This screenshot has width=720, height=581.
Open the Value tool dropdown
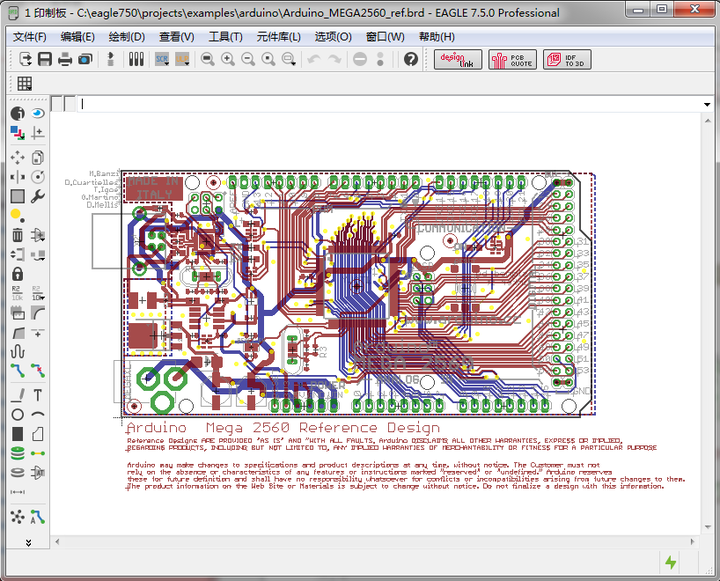pyautogui.click(x=38, y=293)
